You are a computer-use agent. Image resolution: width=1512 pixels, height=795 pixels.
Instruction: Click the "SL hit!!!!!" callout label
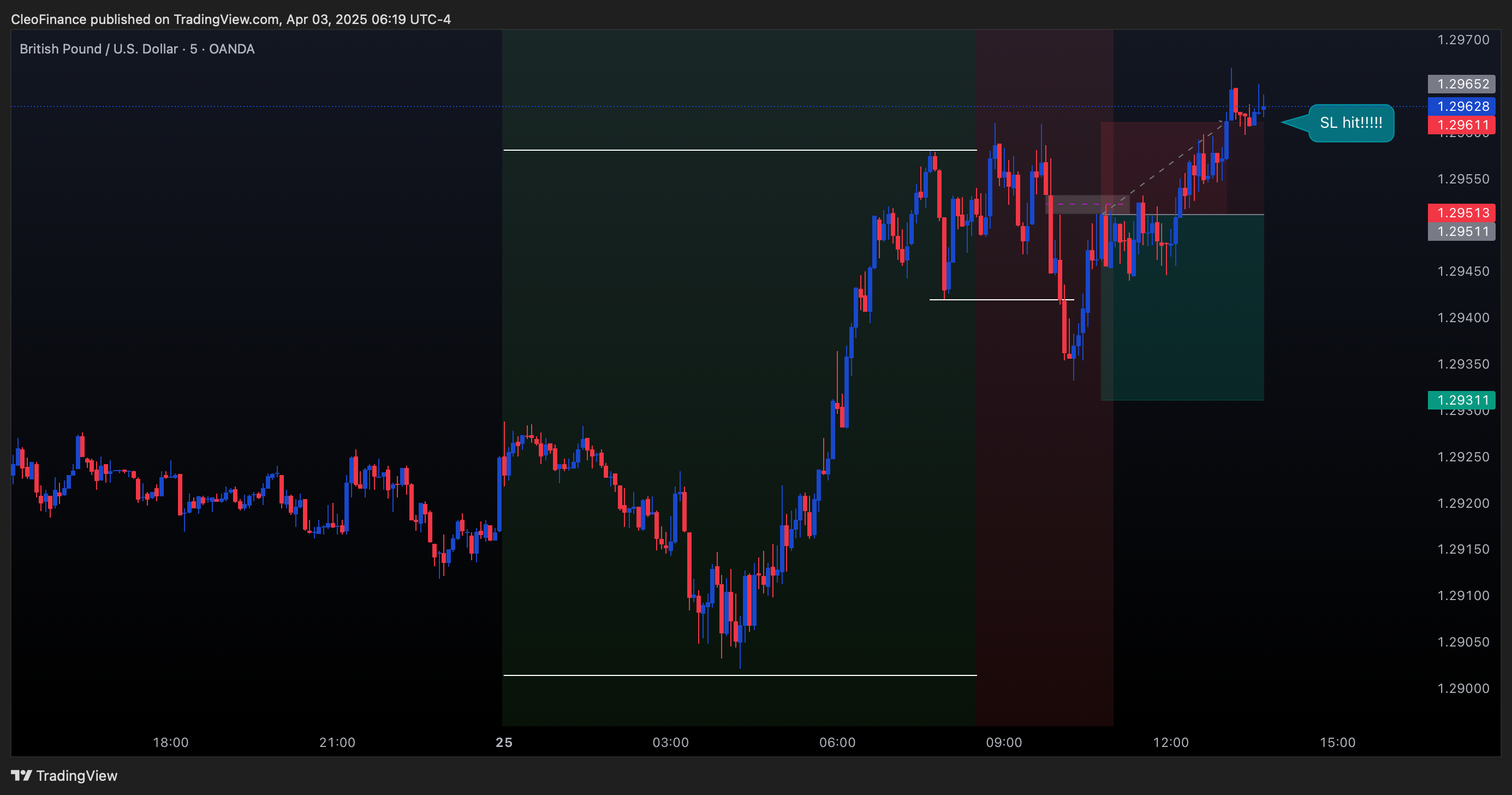(x=1351, y=123)
